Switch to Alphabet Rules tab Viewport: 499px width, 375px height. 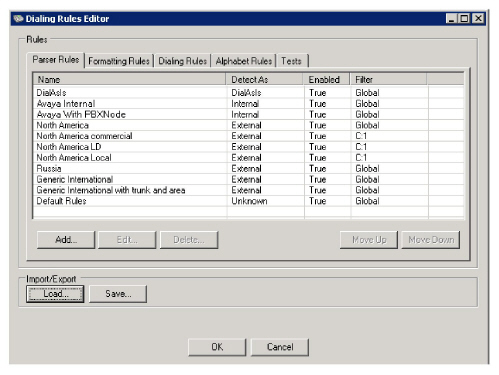tap(244, 61)
